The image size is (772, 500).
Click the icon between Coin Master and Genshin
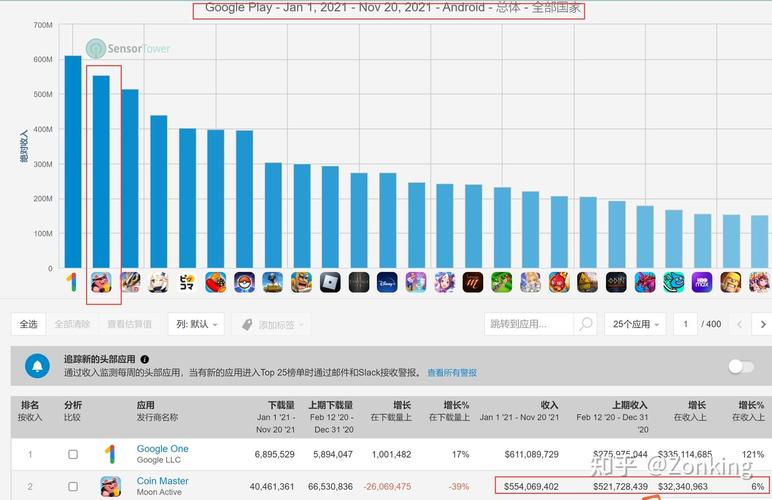[130, 282]
